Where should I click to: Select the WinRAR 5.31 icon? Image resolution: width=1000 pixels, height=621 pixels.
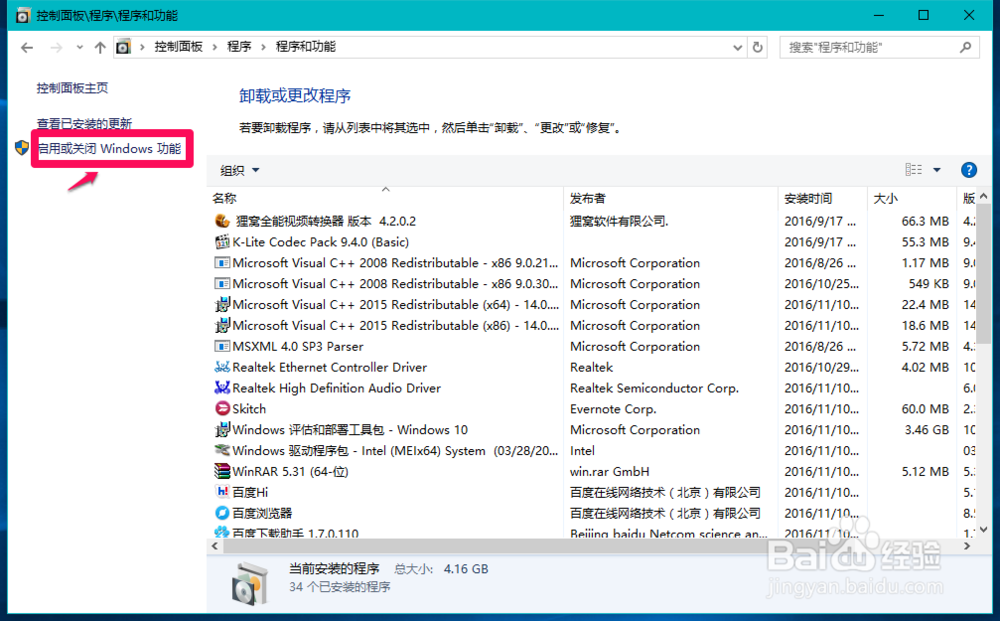point(222,471)
